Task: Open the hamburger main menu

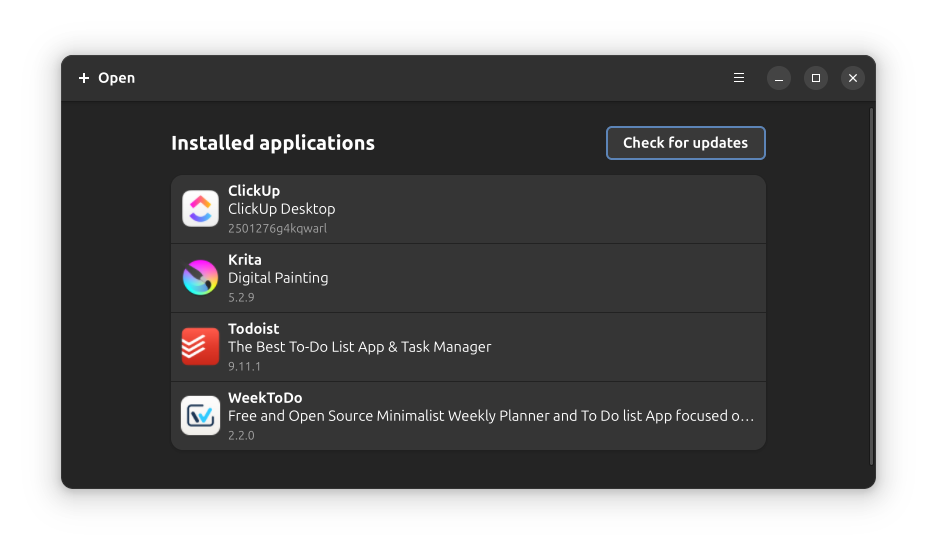Action: (x=739, y=78)
